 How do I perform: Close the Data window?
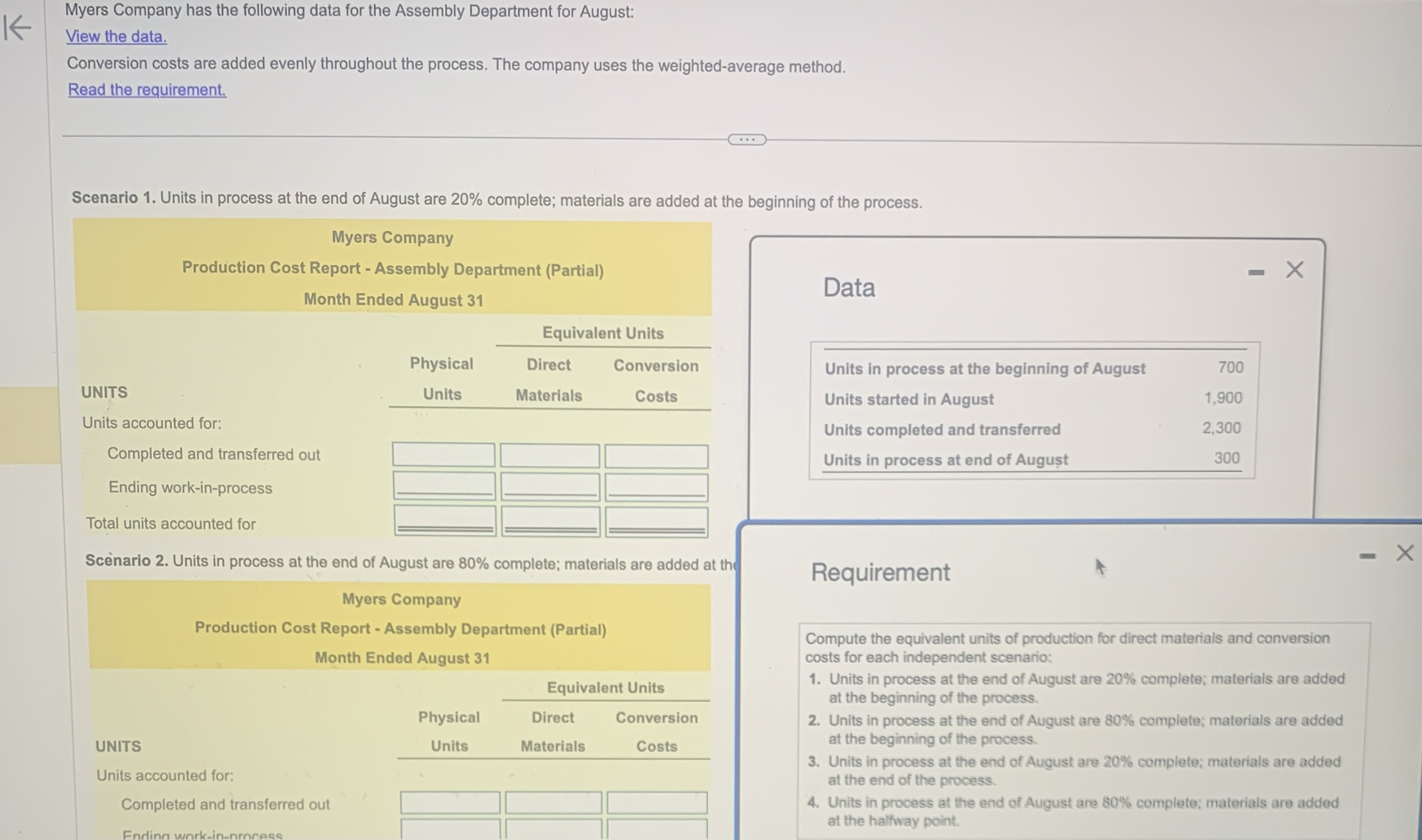pos(1294,269)
